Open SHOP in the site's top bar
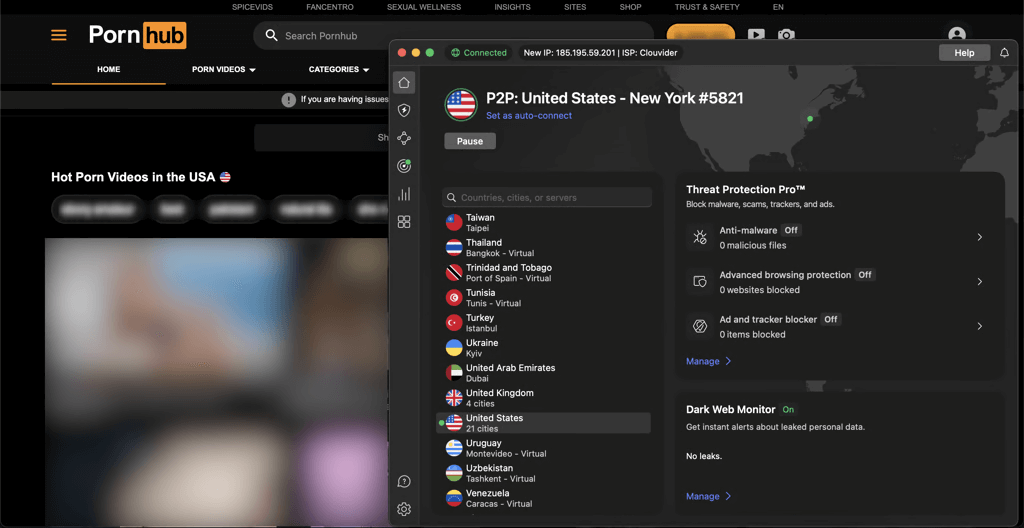The width and height of the screenshot is (1024, 528). (630, 7)
